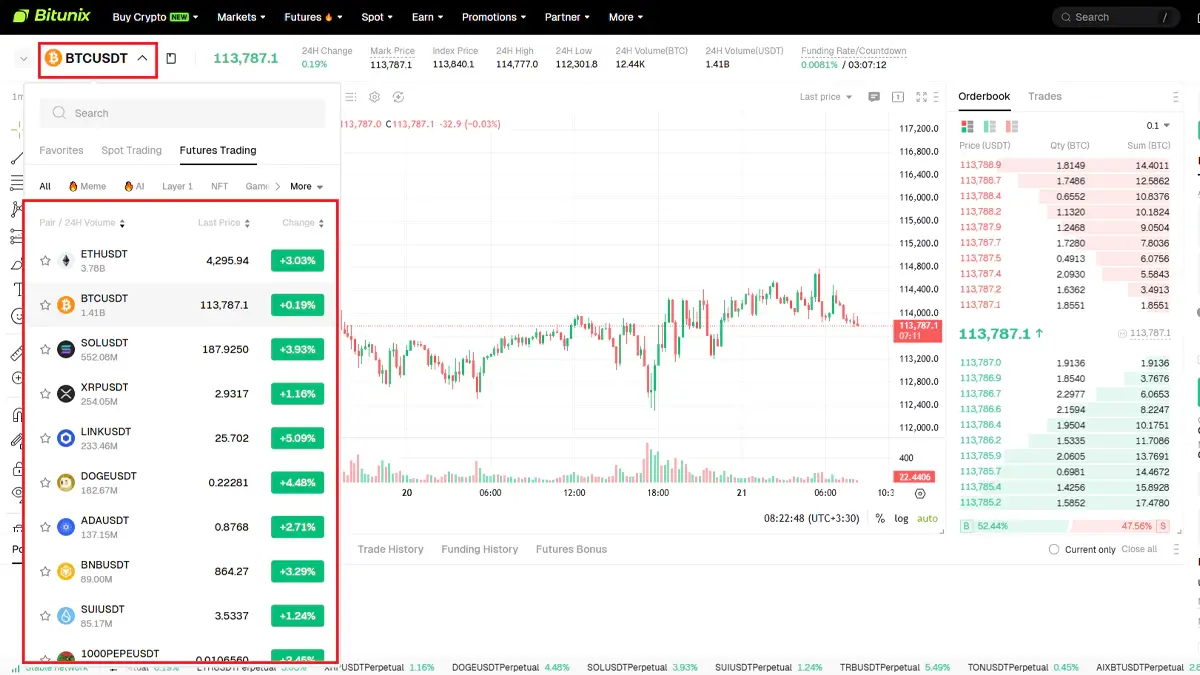Click the Dogecoin icon

[x=66, y=483]
